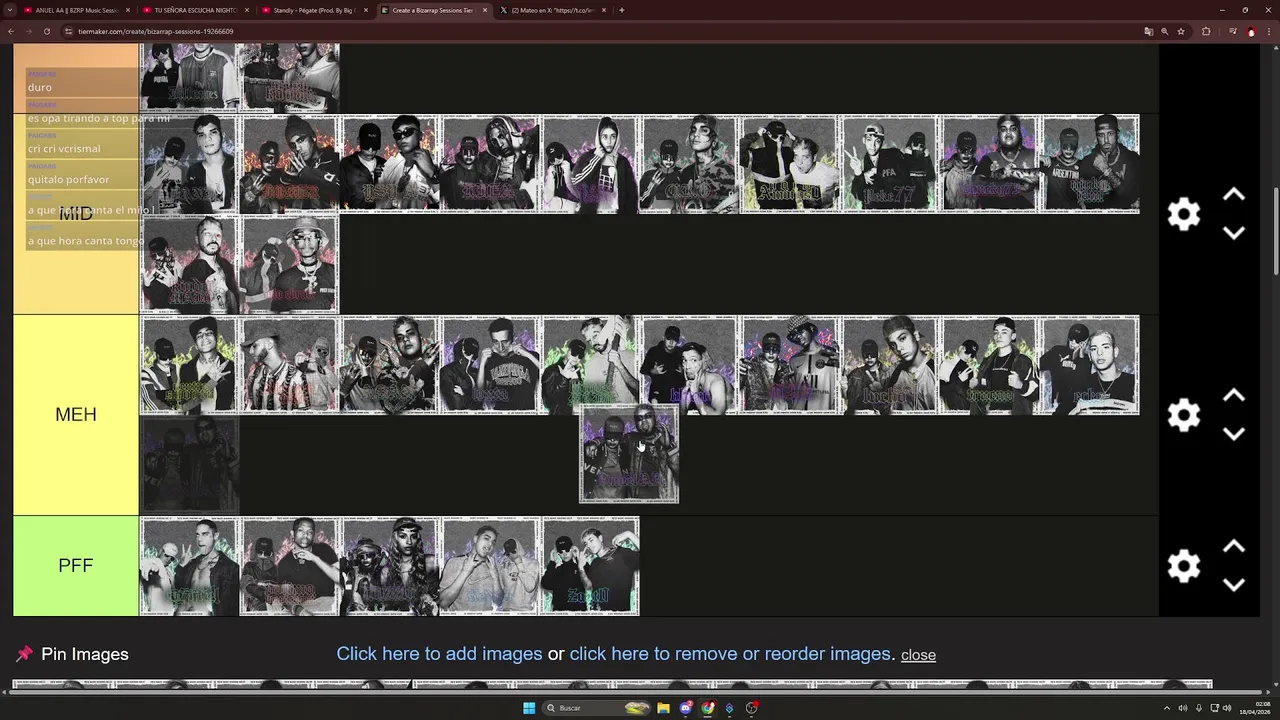Open settings gear for PFF tier

point(1184,566)
